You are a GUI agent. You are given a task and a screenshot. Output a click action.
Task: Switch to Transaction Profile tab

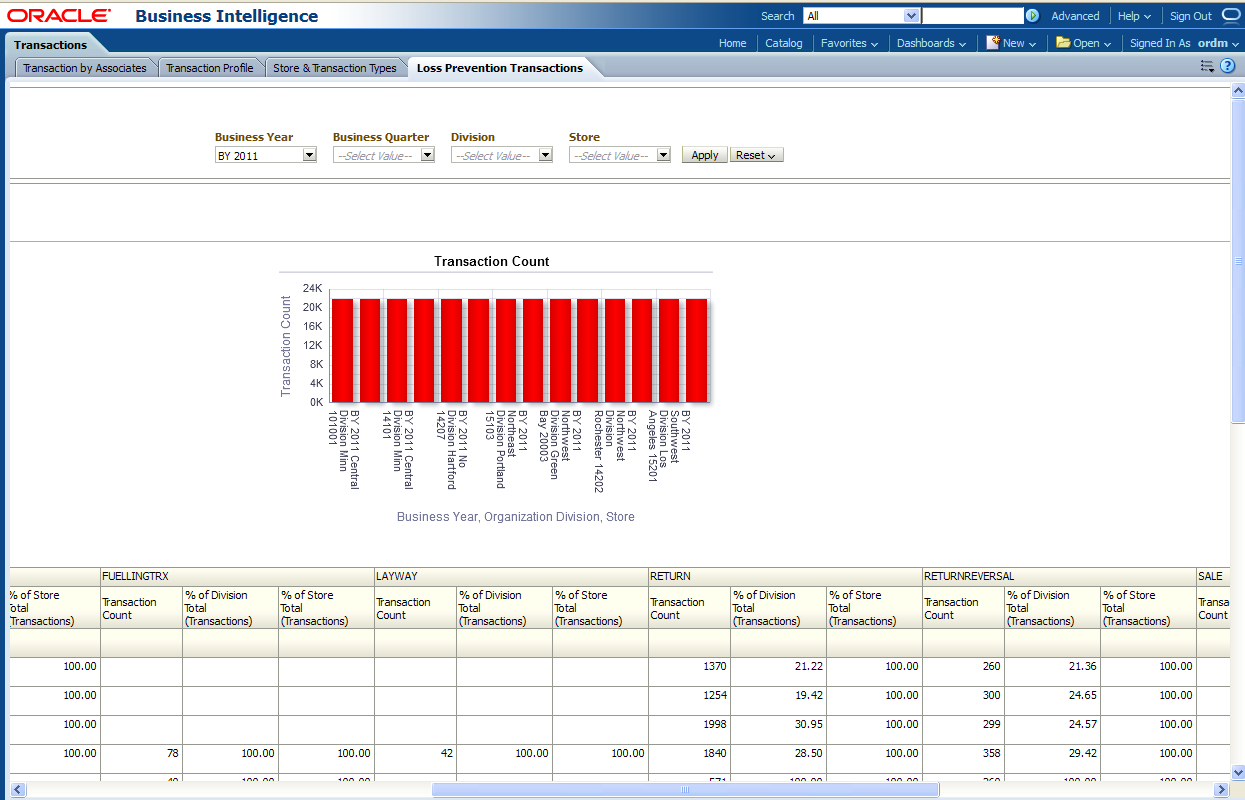coord(210,68)
